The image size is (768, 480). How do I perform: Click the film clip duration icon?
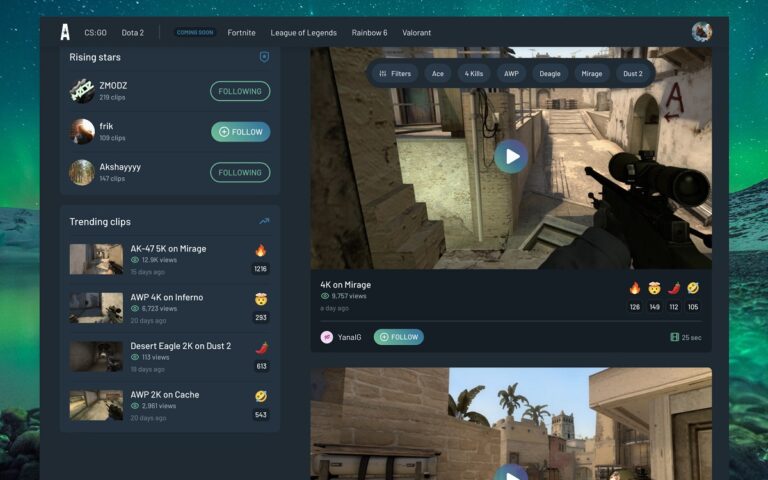674,337
